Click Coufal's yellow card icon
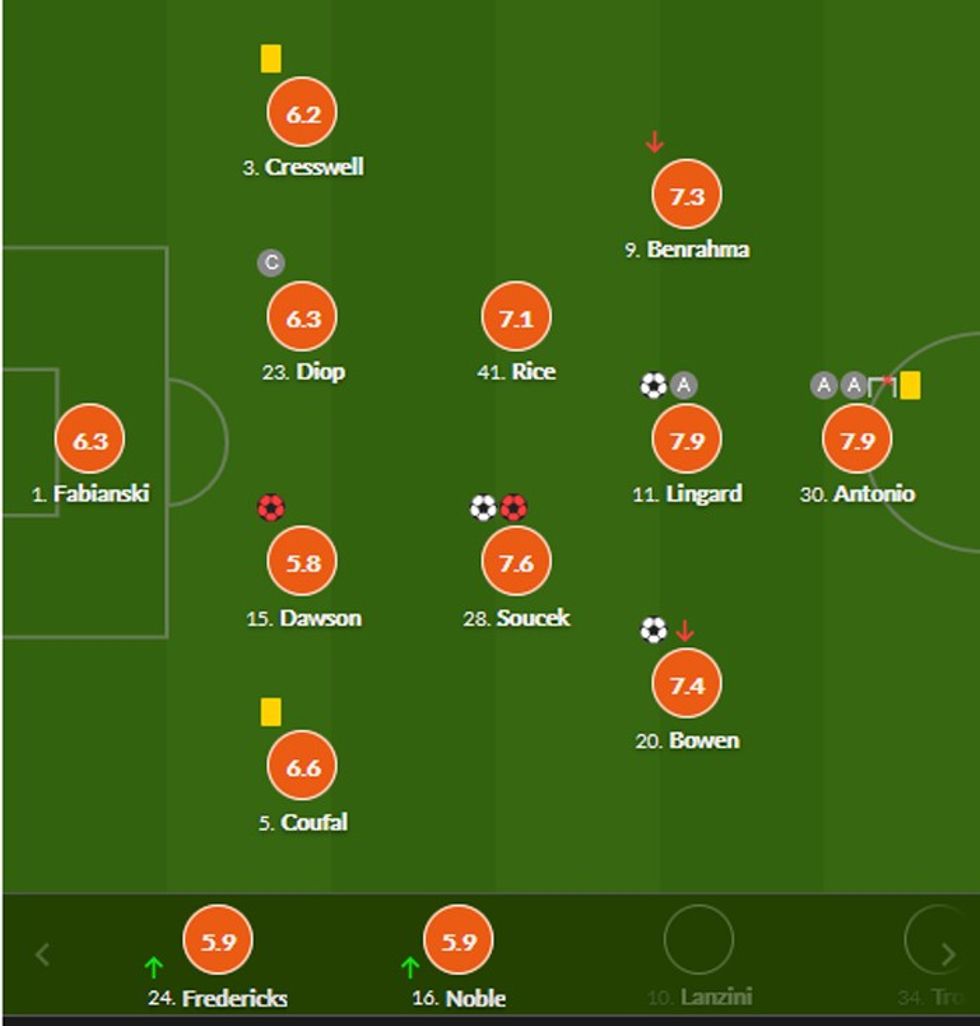The height and width of the screenshot is (1026, 980). point(271,712)
